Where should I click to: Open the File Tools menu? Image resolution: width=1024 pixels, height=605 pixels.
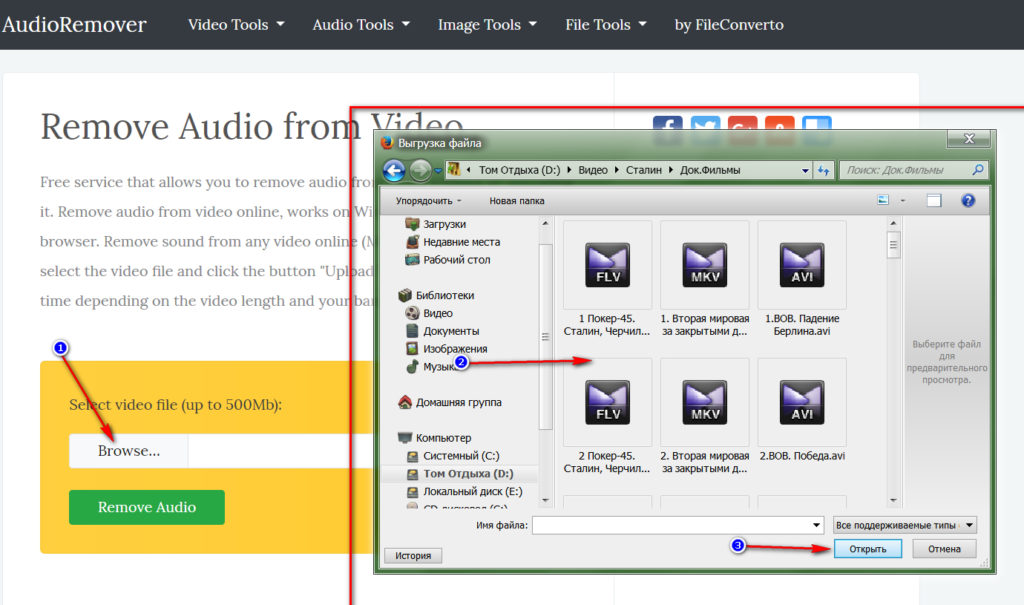(605, 25)
